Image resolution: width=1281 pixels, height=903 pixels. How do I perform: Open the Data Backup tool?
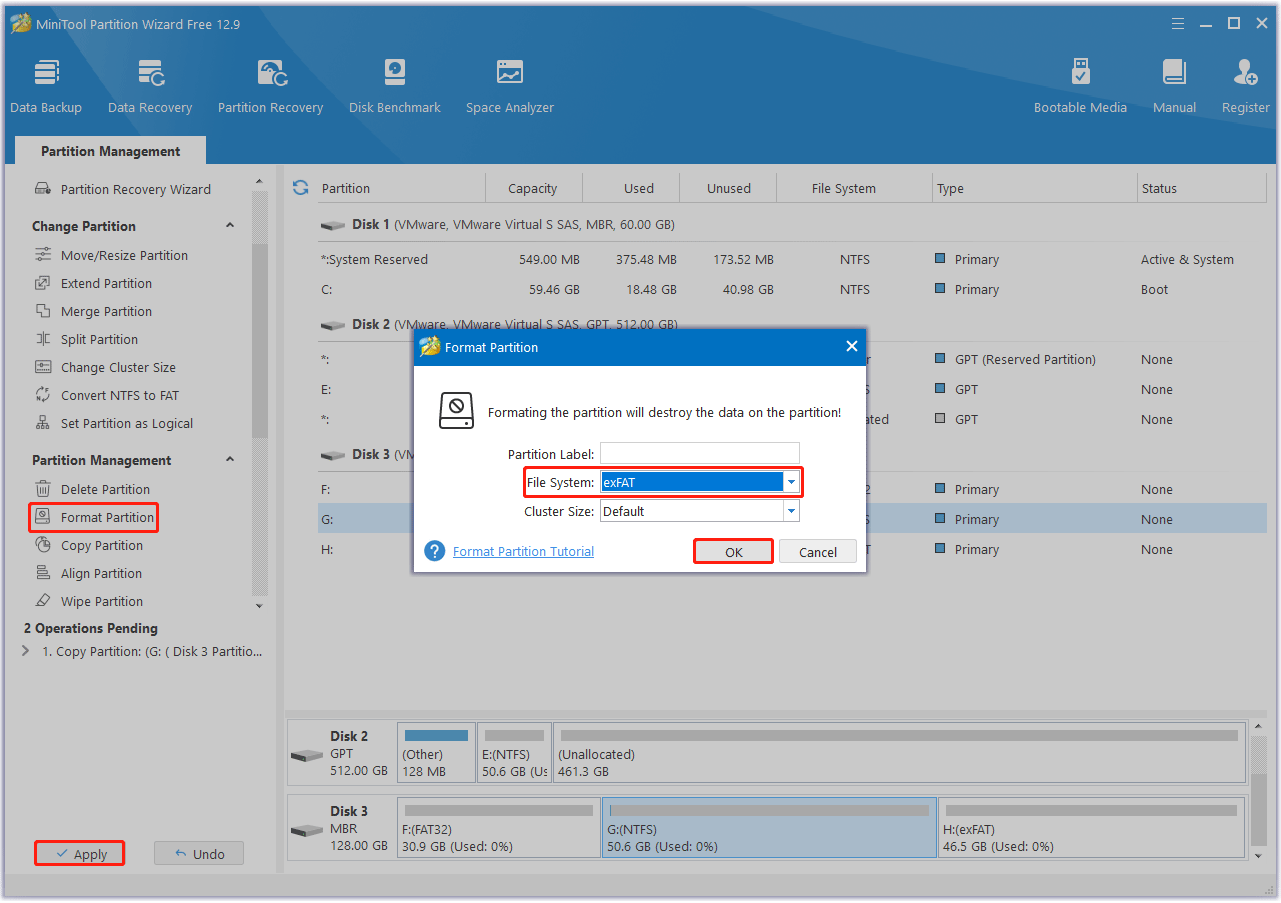46,87
